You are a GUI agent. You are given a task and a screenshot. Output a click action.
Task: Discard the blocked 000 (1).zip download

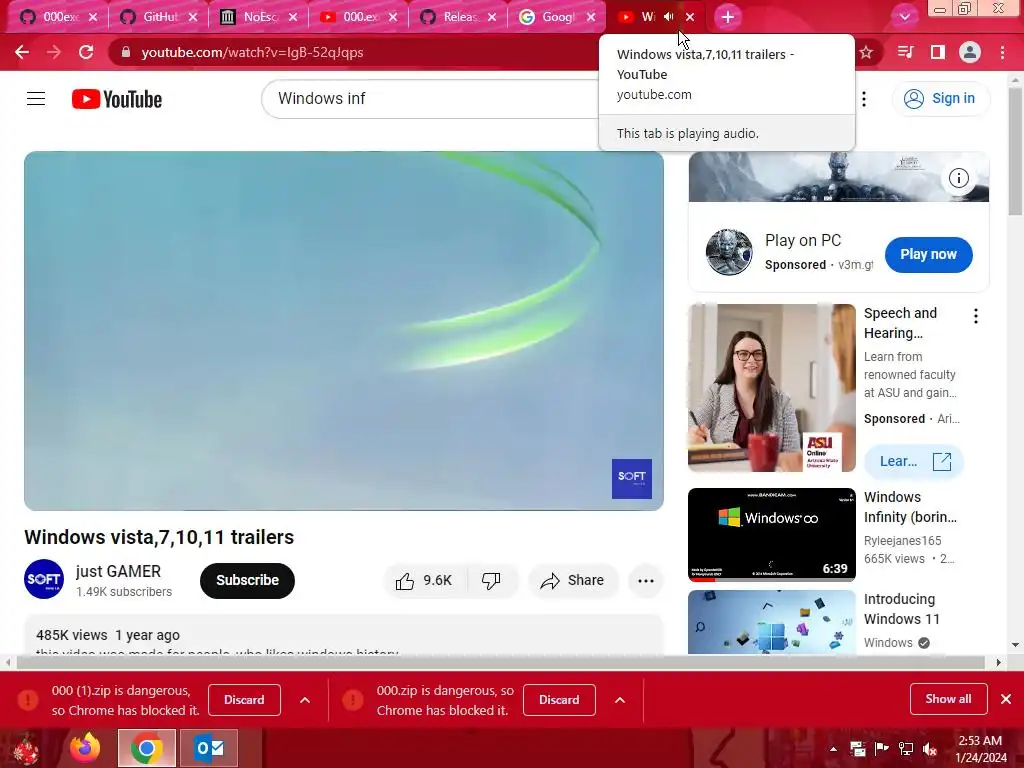coord(244,700)
